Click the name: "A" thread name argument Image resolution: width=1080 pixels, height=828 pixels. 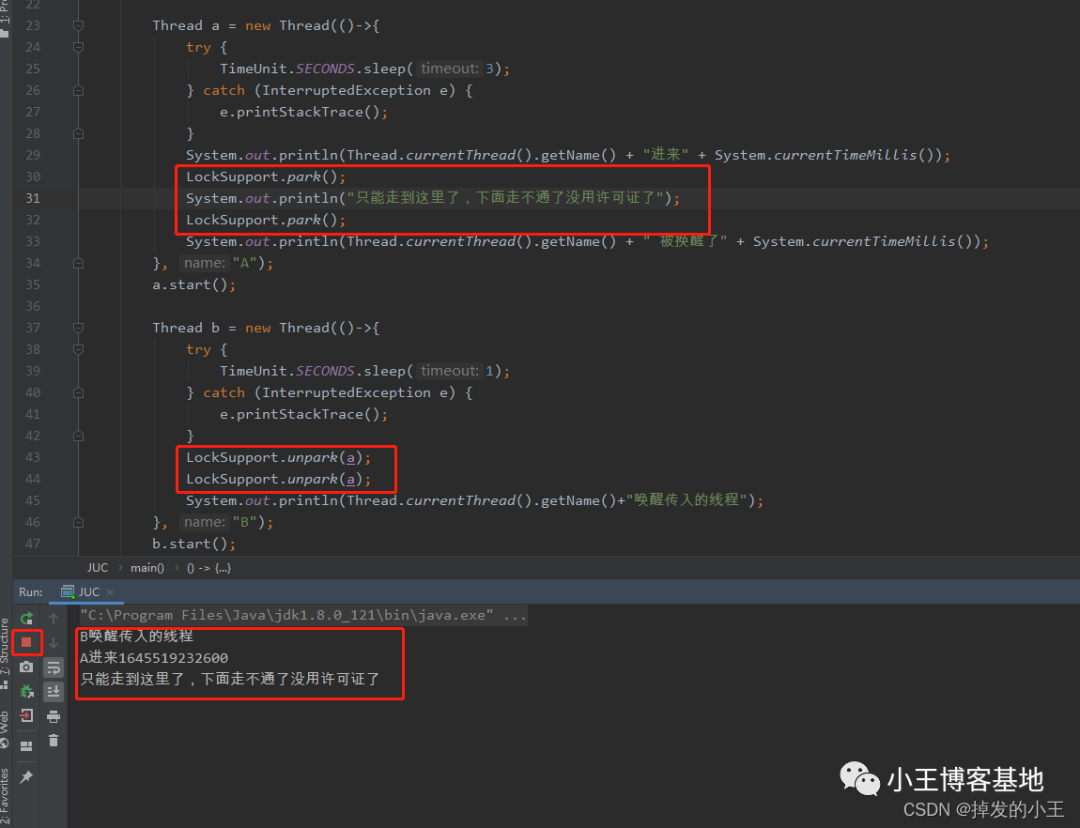[219, 263]
